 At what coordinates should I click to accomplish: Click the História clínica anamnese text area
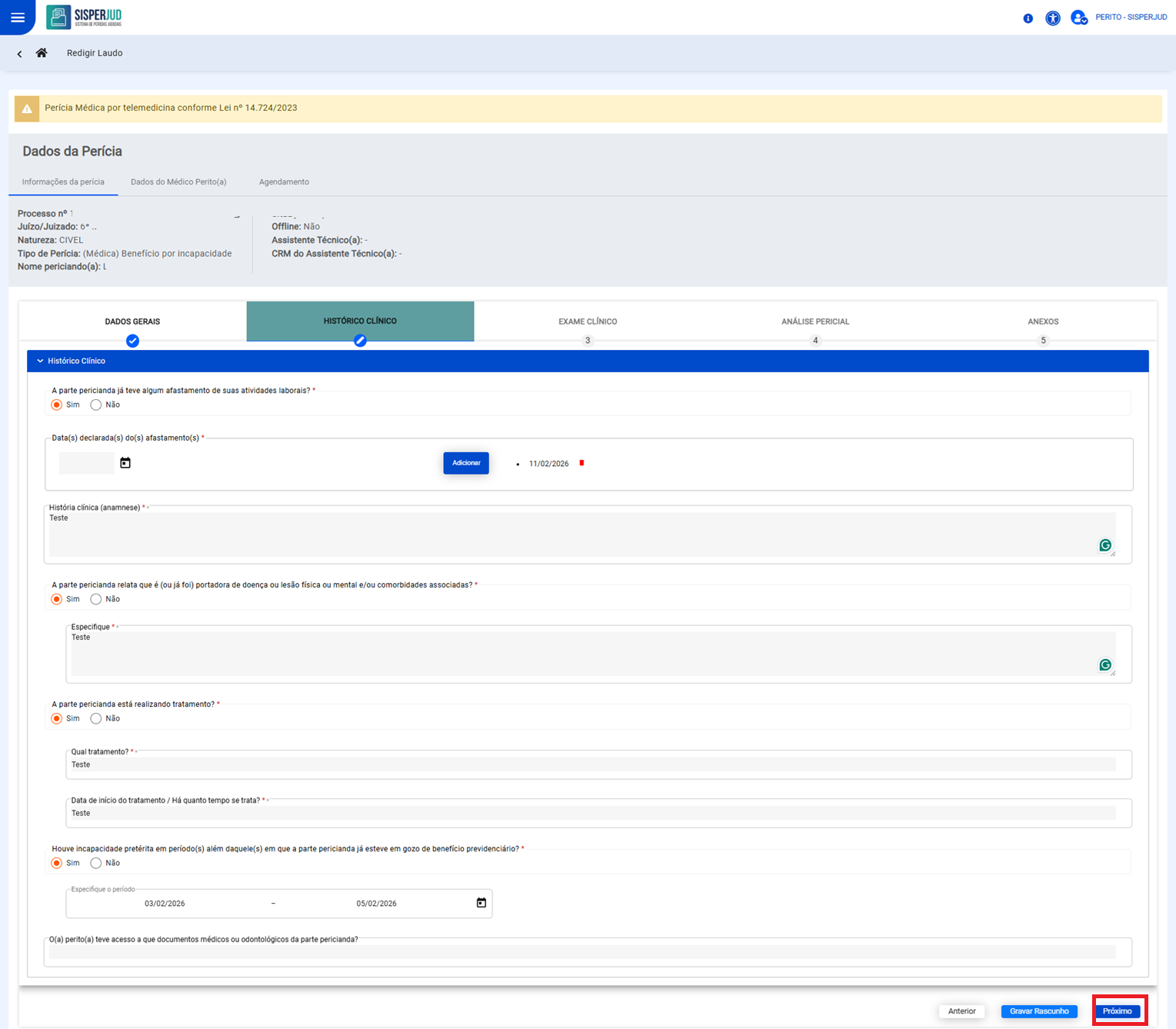tap(577, 534)
